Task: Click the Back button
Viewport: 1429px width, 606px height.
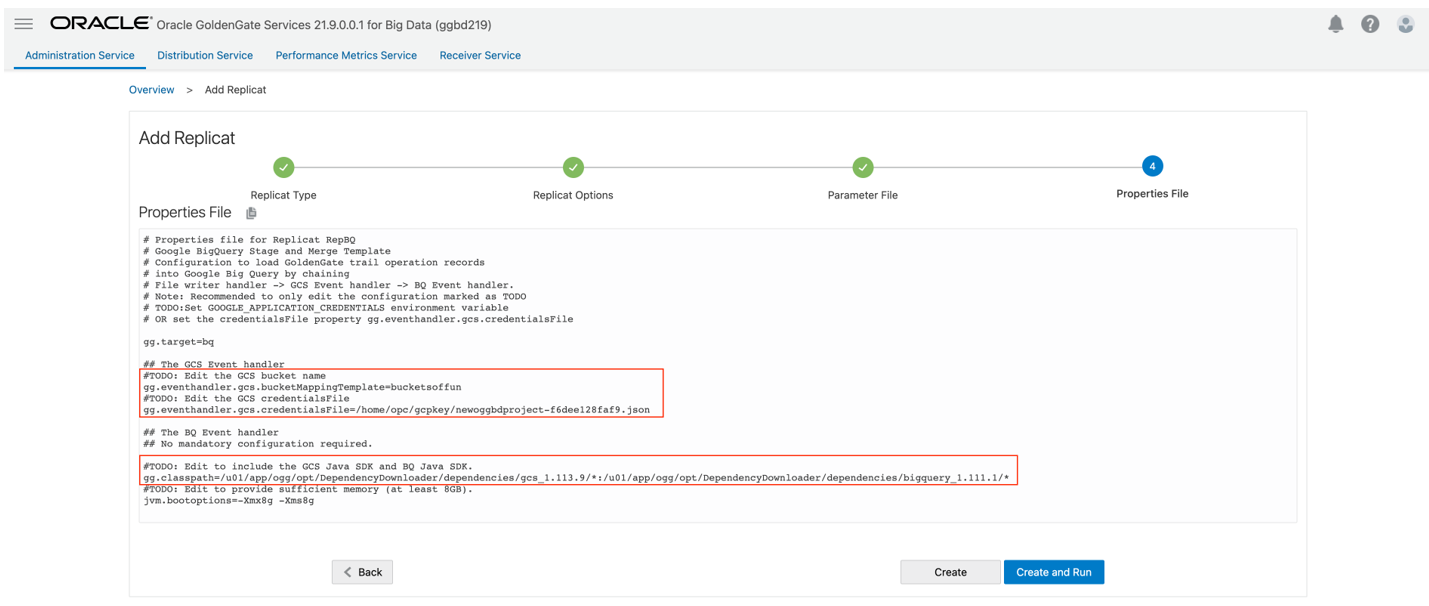Action: pos(362,572)
